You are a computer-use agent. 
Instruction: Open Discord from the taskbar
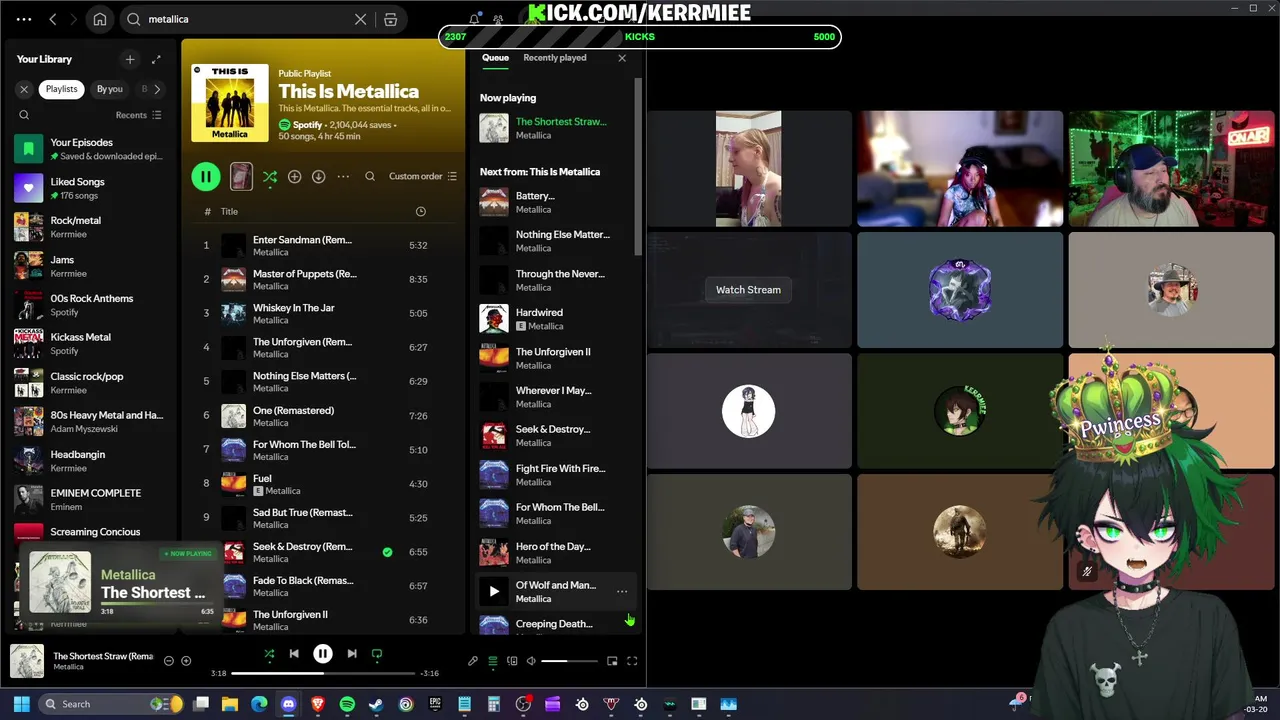289,704
